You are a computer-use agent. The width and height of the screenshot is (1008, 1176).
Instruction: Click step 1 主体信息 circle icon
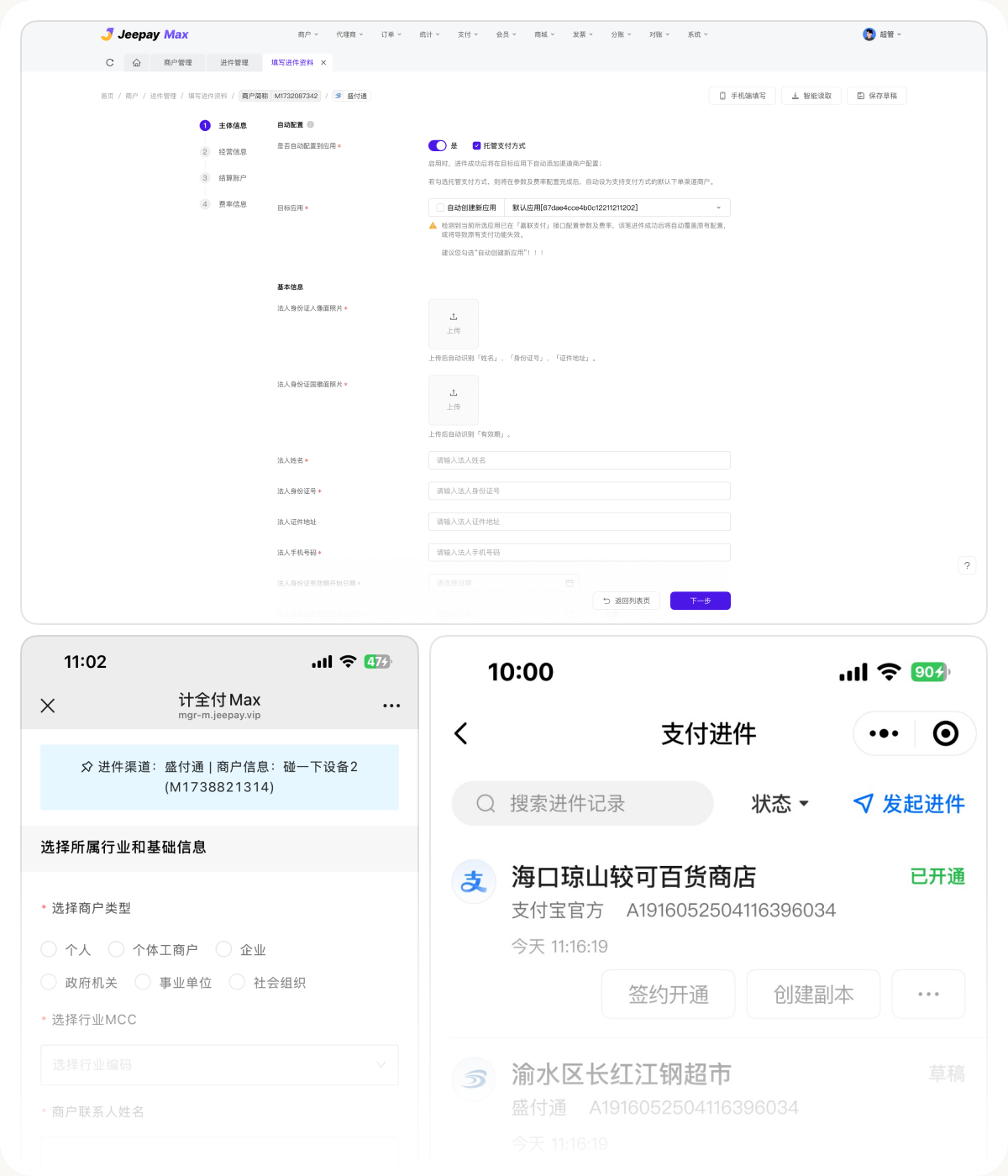(x=205, y=125)
